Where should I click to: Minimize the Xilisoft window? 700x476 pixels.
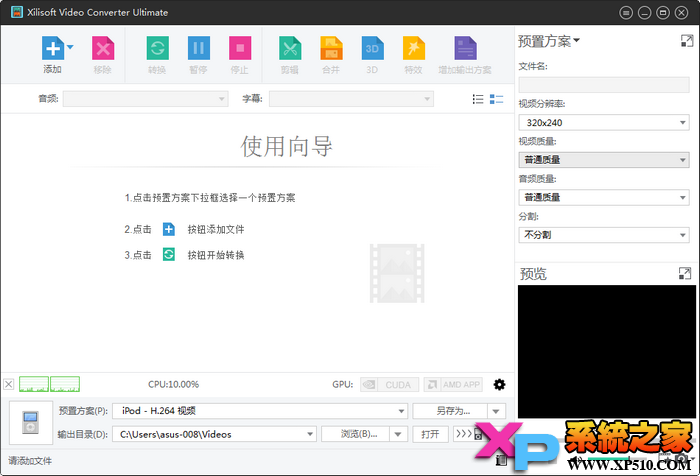[x=644, y=13]
